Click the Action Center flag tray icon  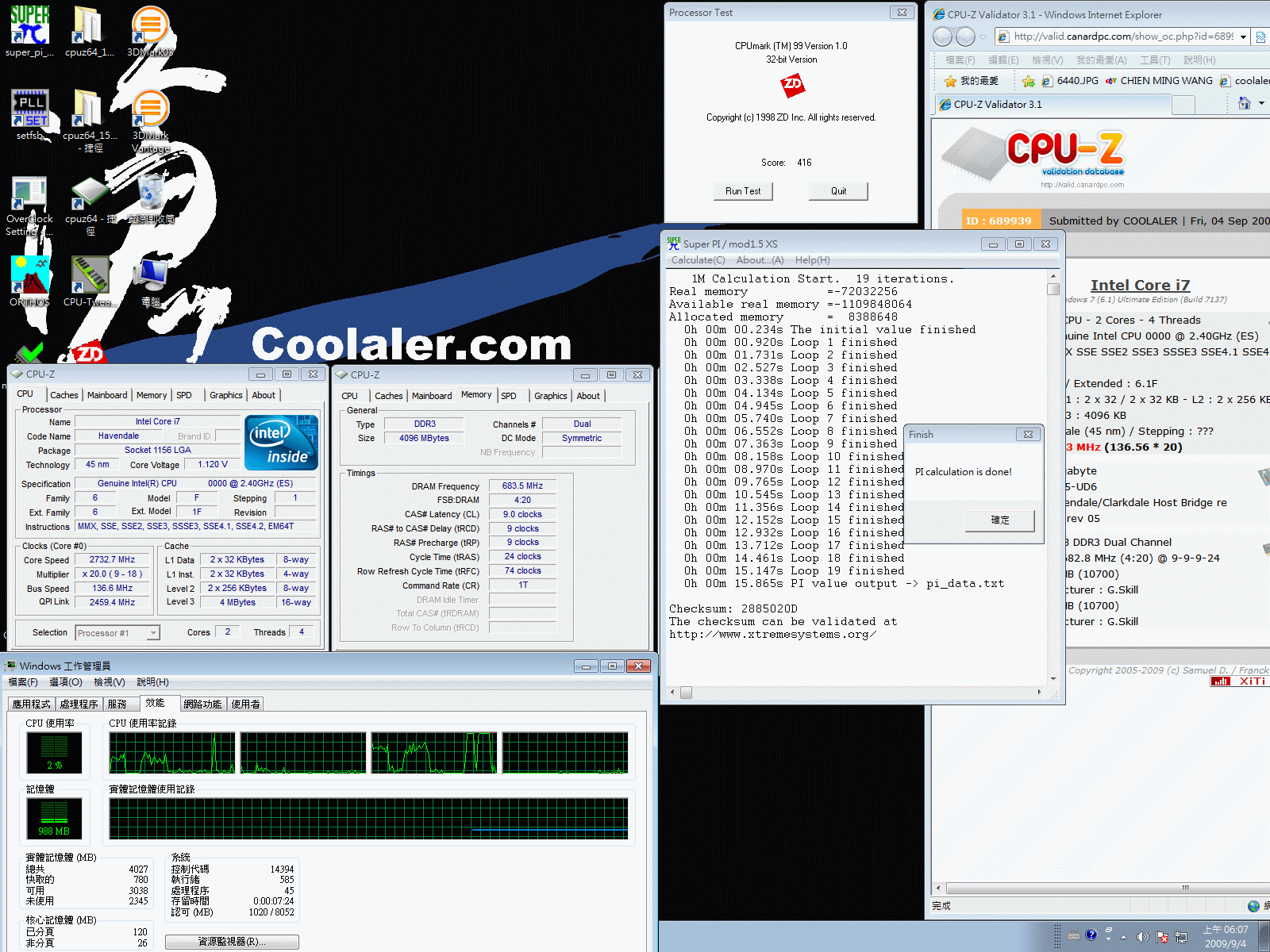[x=1162, y=937]
